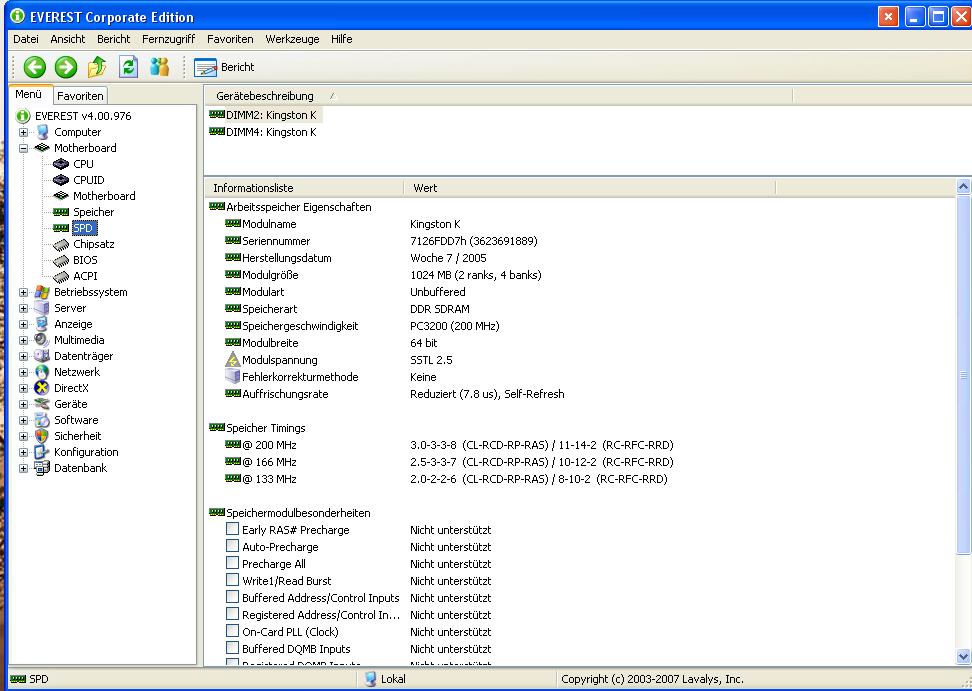Screen dimensions: 972x691
Task: Toggle the On-Card PLL (Clock) checkbox
Action: click(232, 631)
